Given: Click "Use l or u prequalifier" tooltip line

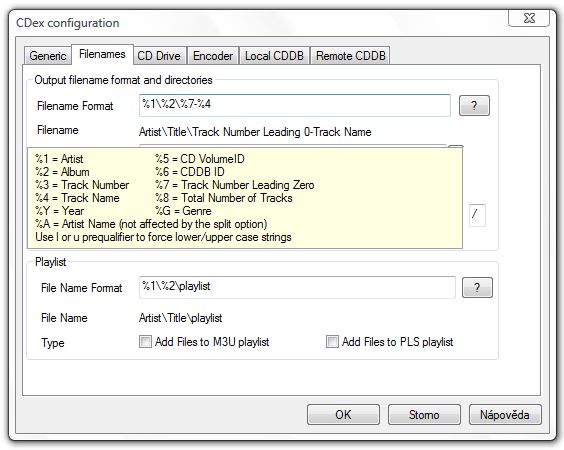Looking at the screenshot, I should coord(163,237).
